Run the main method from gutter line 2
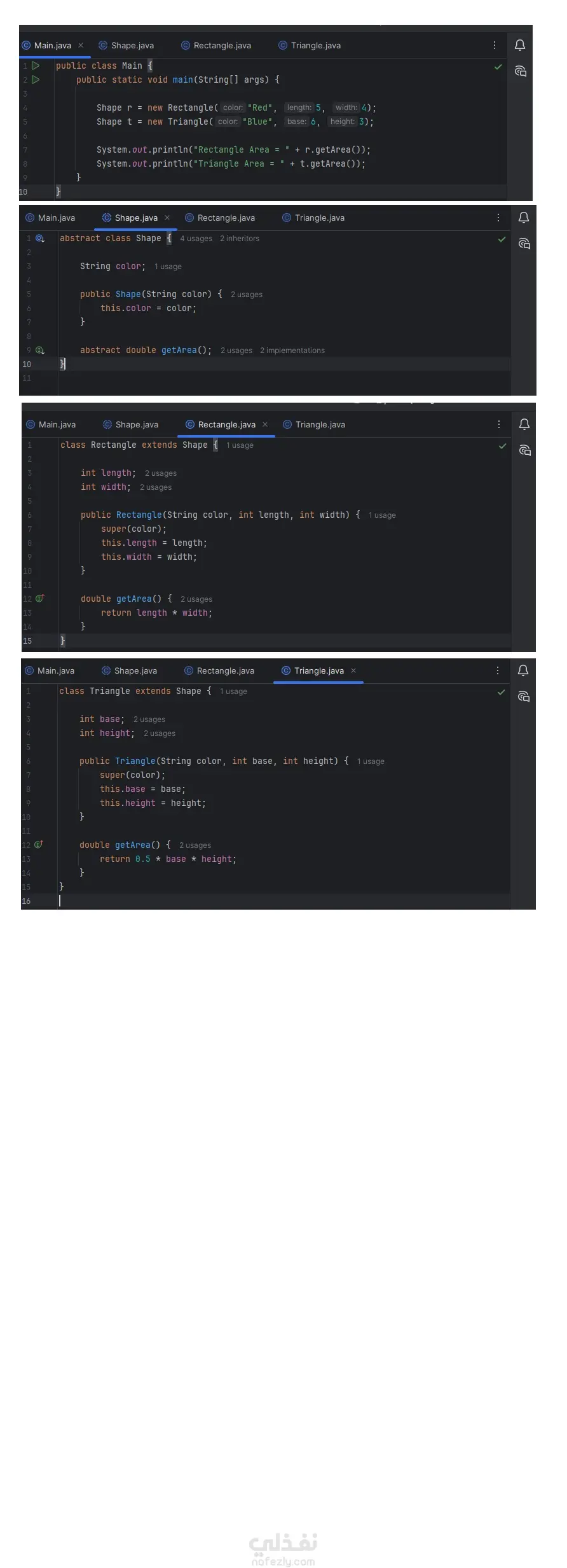 pos(36,80)
